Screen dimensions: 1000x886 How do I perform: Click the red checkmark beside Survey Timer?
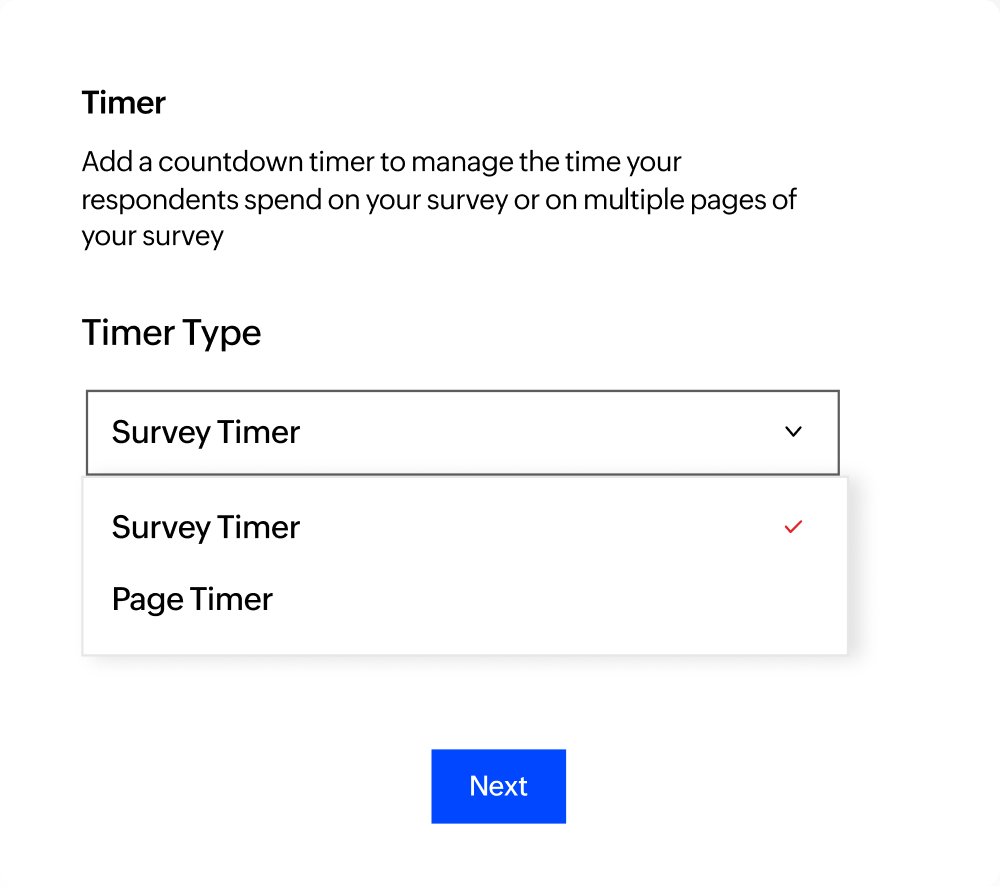[792, 526]
